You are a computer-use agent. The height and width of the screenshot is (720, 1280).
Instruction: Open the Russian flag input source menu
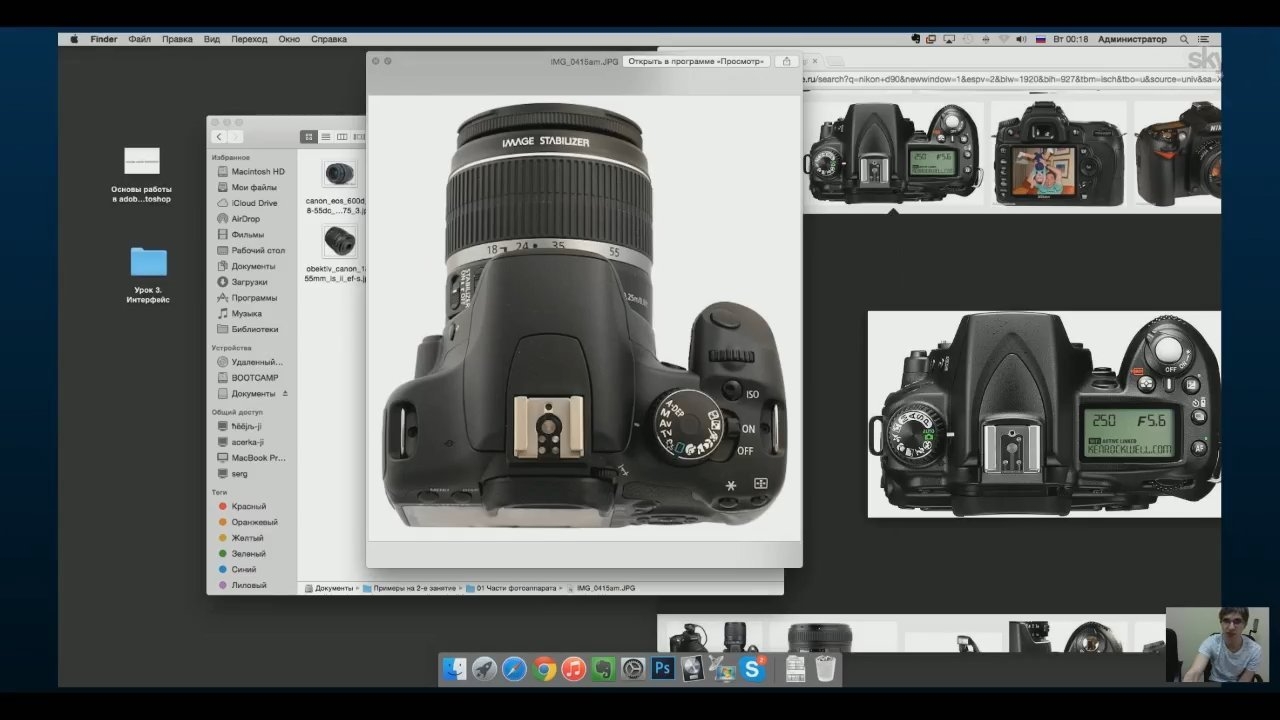1040,39
